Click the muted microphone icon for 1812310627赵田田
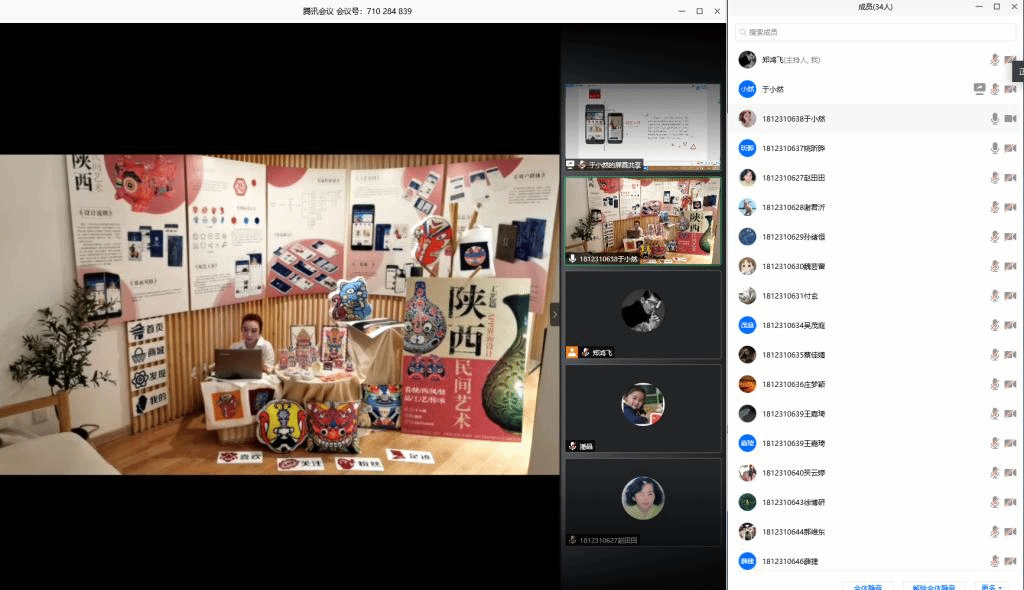This screenshot has width=1024, height=590. click(x=994, y=178)
